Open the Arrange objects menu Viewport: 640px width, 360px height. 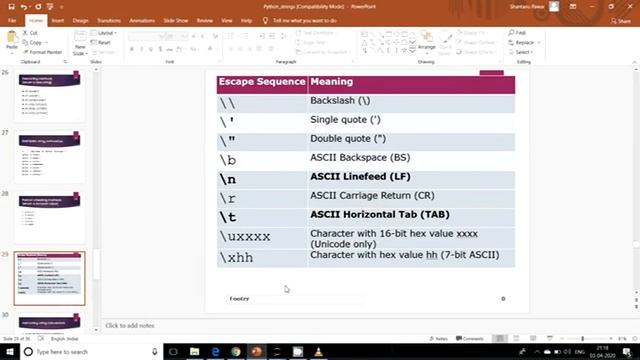(x=427, y=42)
